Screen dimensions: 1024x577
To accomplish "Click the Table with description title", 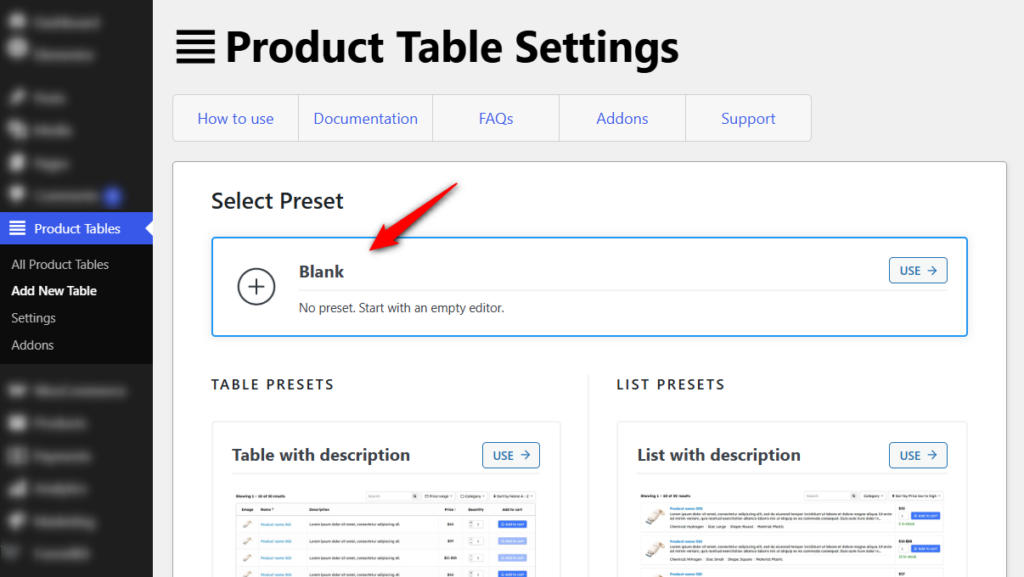I will [x=321, y=455].
